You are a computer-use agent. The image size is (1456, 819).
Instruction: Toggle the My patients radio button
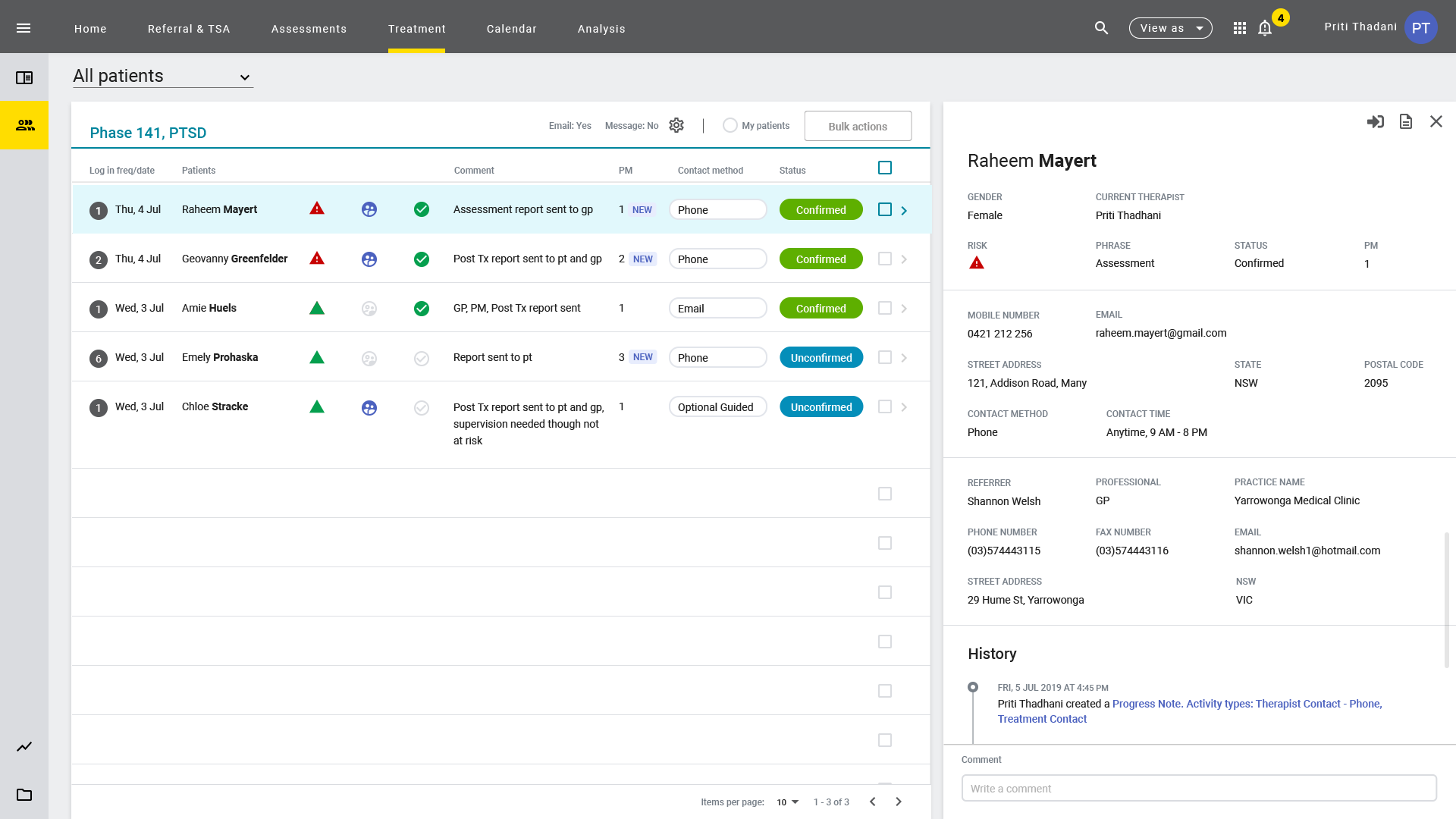point(730,126)
